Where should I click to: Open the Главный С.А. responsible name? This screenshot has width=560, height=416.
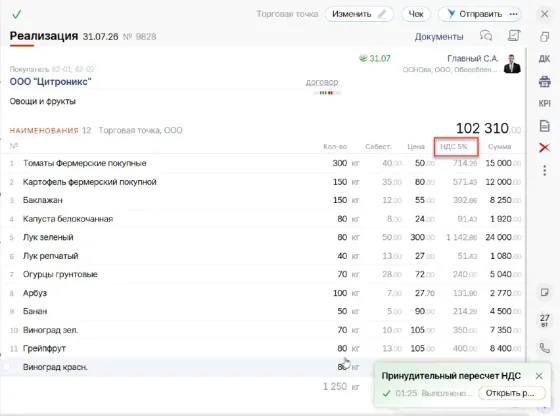click(x=473, y=59)
